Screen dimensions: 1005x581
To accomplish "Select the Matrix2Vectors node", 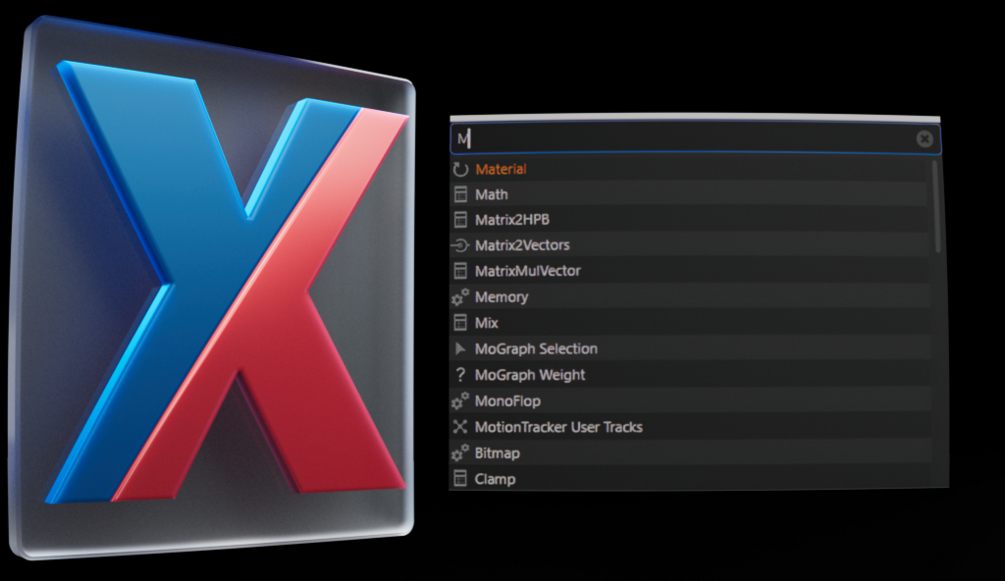I will pyautogui.click(x=690, y=245).
